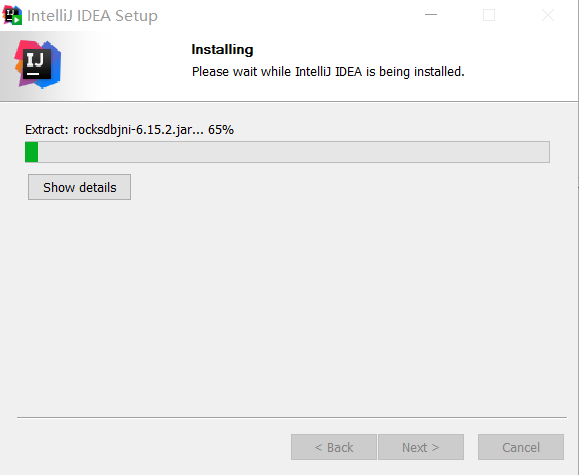Click the greyed-out maximize window icon

(x=489, y=15)
